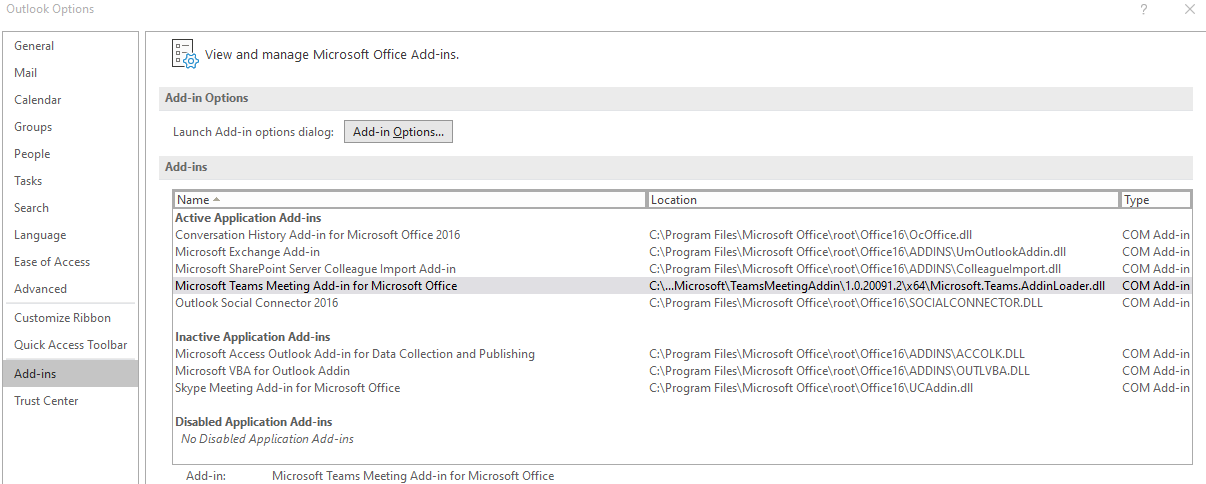The height and width of the screenshot is (484, 1206).
Task: Select Skype Meeting Add-in for Microsoft Office
Action: click(287, 388)
